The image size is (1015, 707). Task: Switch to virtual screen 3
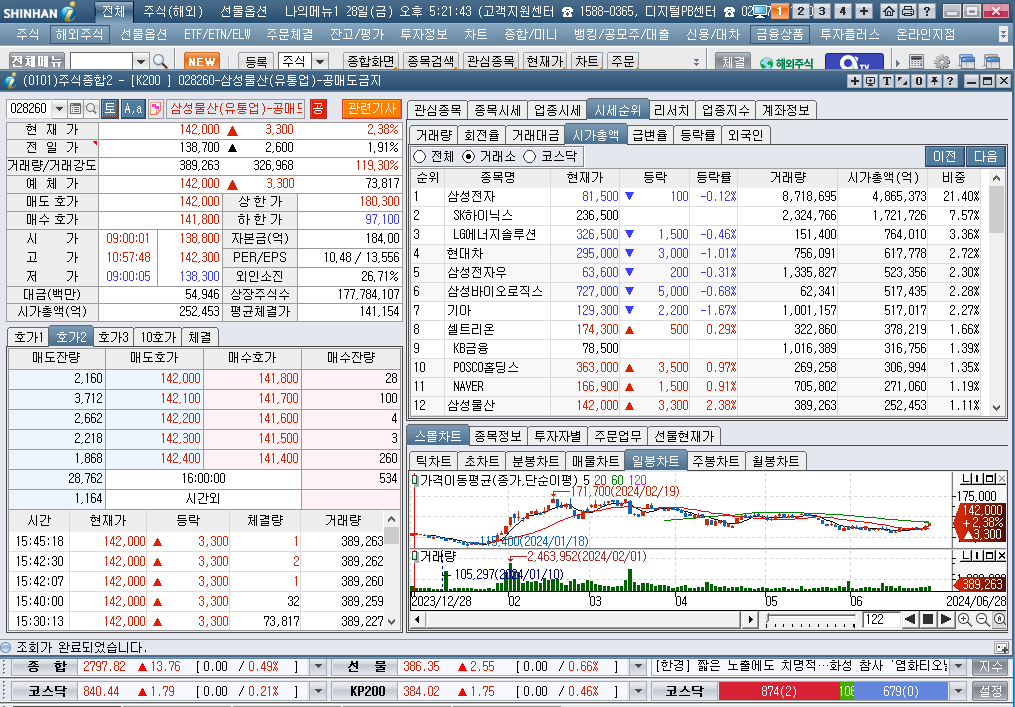[822, 11]
